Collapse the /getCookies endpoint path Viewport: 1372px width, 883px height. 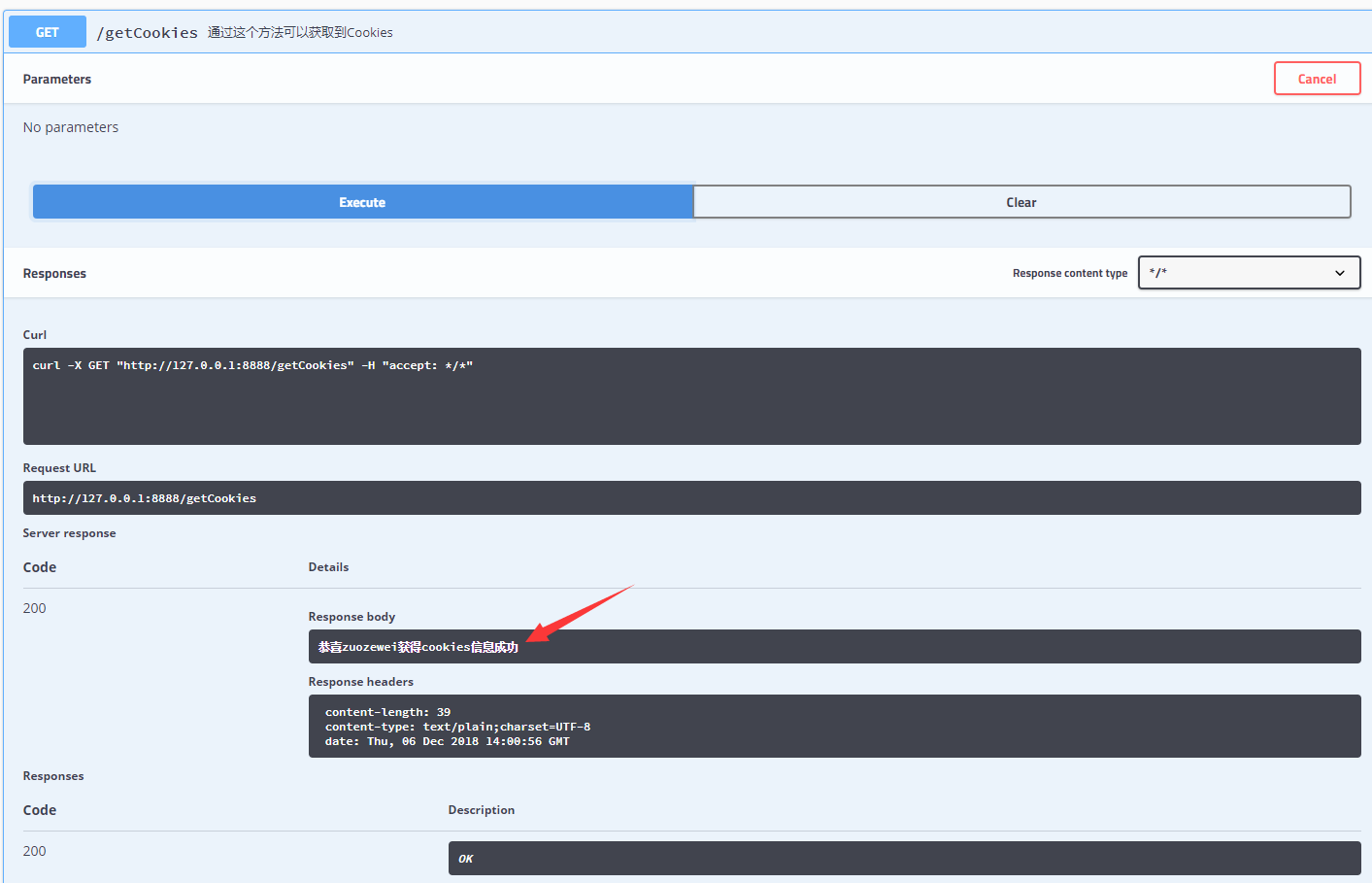pos(147,33)
